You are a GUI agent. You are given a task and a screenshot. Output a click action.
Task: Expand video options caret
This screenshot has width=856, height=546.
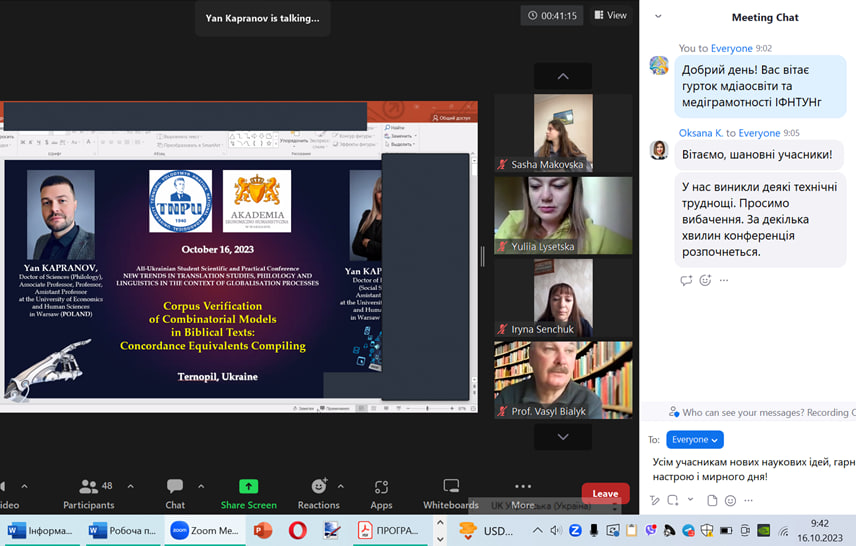[25, 486]
